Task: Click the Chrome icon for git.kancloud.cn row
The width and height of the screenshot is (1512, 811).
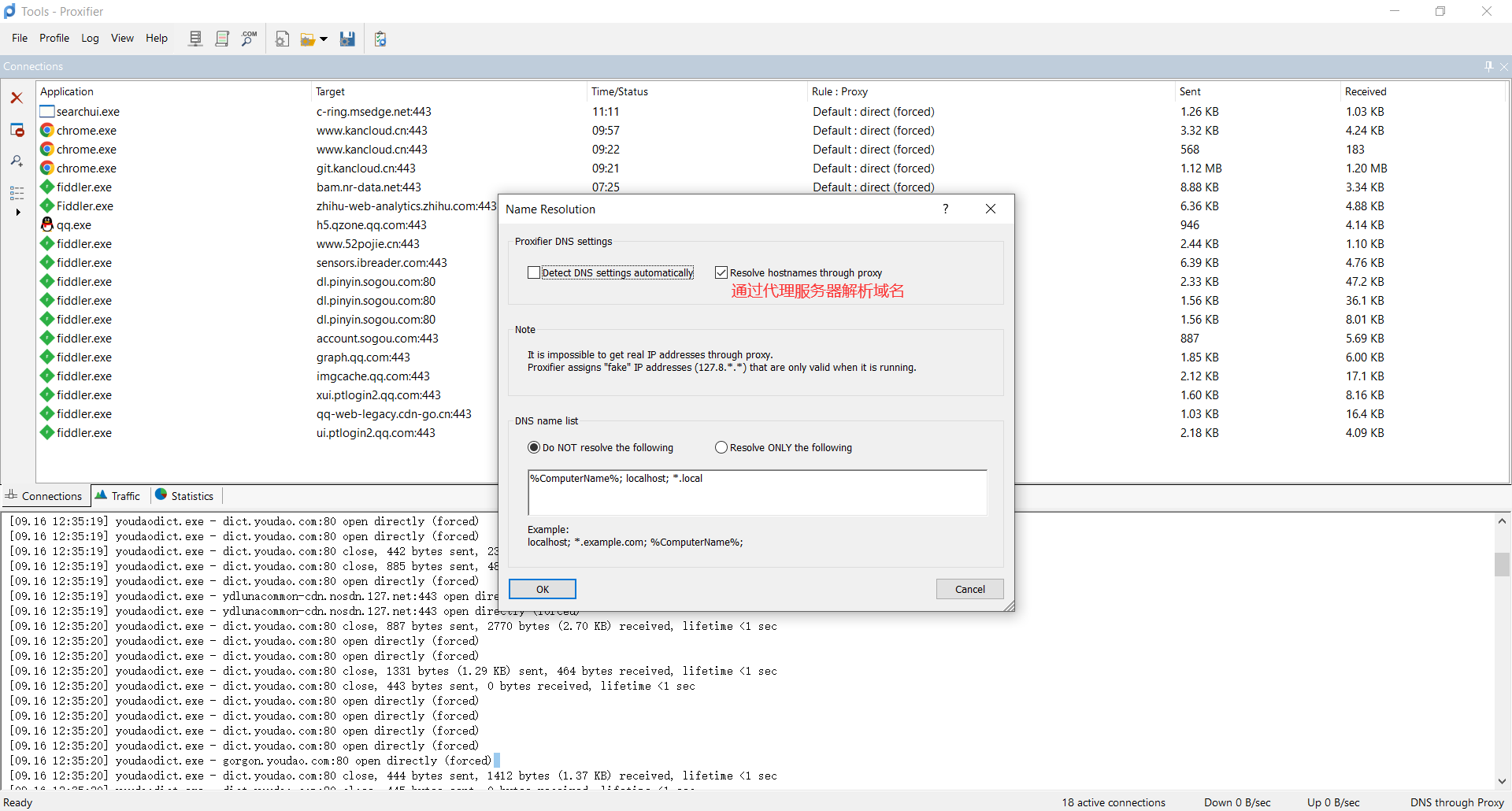Action: (x=47, y=168)
